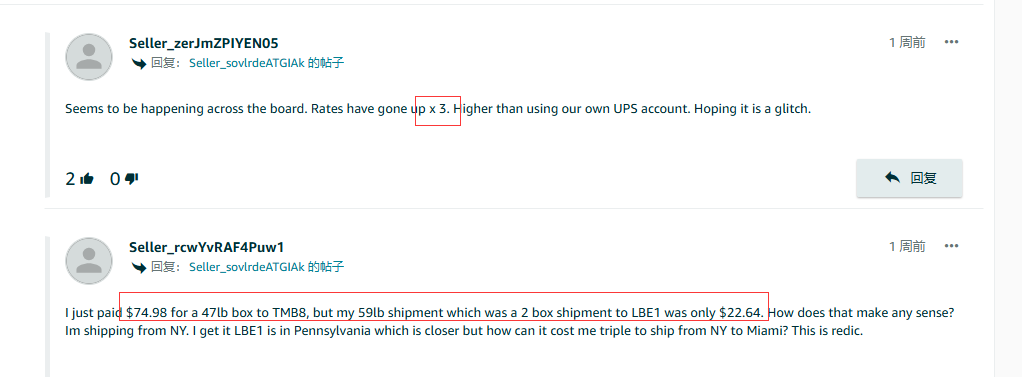Click Seller_zerJmZPIYEN05's profile avatar
The height and width of the screenshot is (377, 1022).
click(x=89, y=57)
